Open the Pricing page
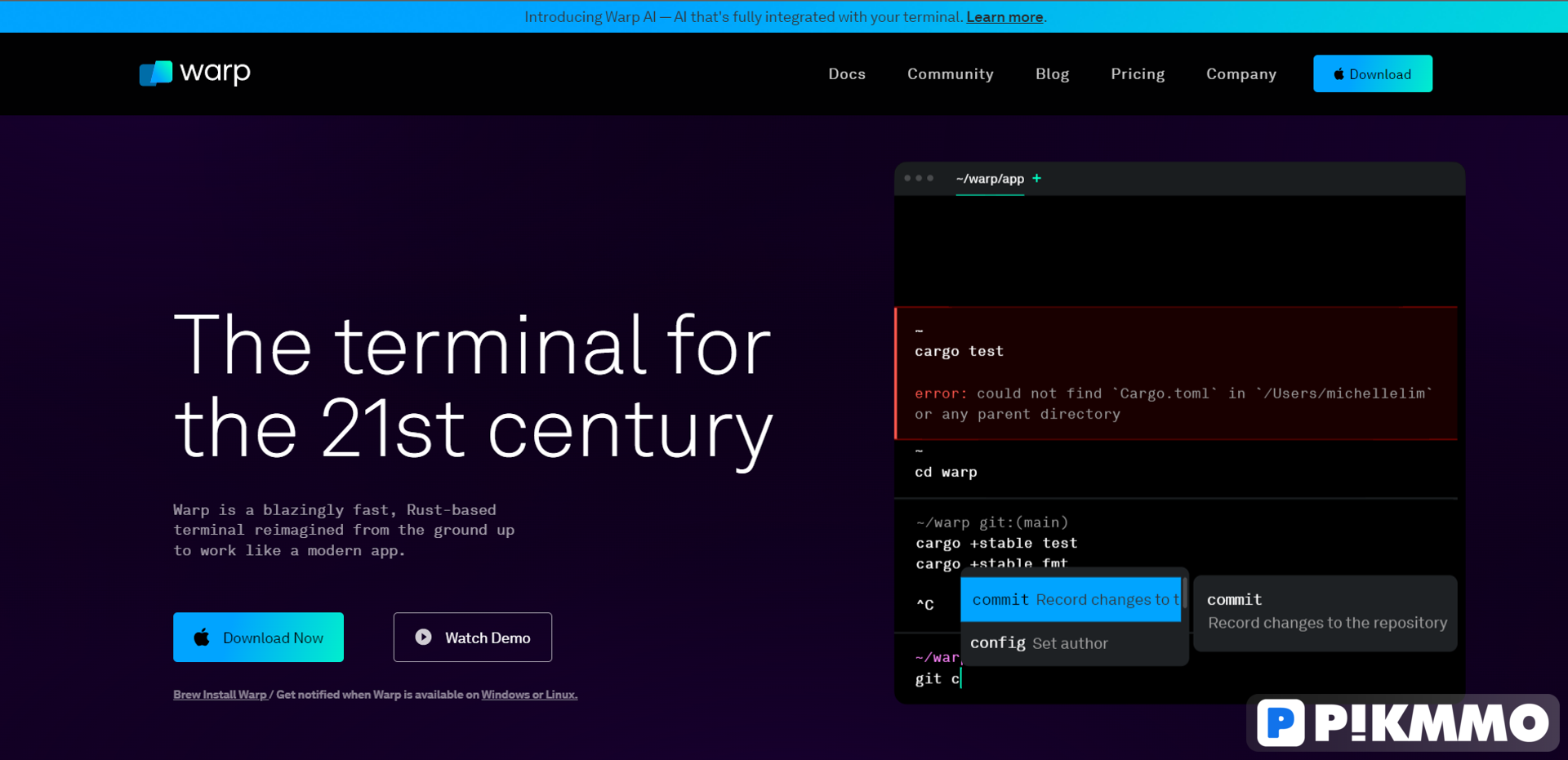This screenshot has height=760, width=1568. click(x=1138, y=74)
